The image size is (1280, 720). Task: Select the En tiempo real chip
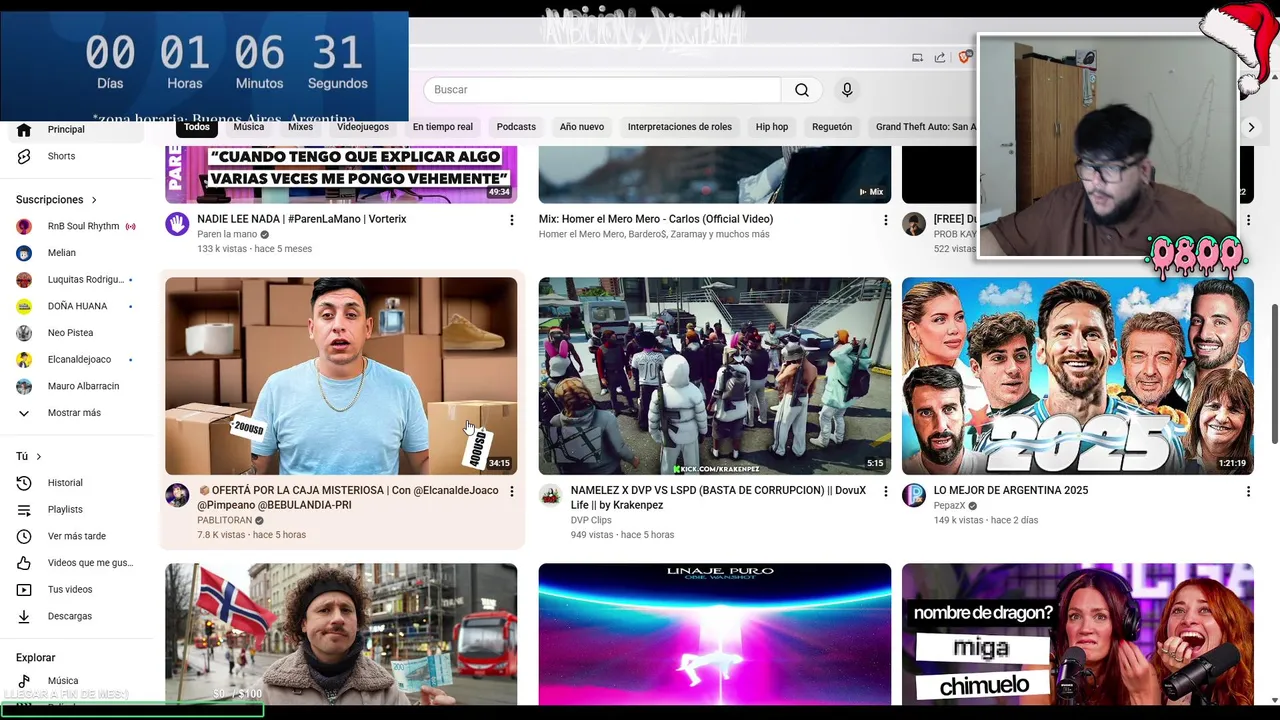(x=442, y=127)
